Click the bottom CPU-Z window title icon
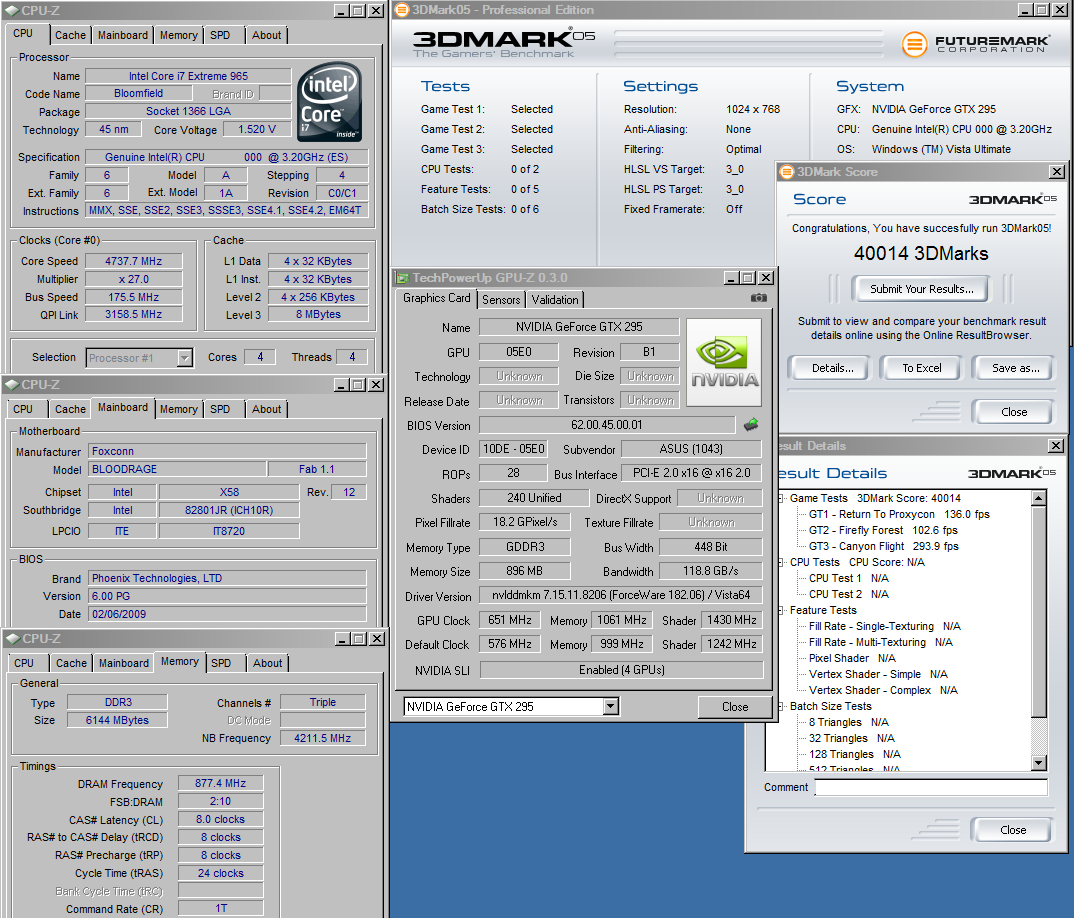Image resolution: width=1074 pixels, height=918 pixels. (x=12, y=638)
